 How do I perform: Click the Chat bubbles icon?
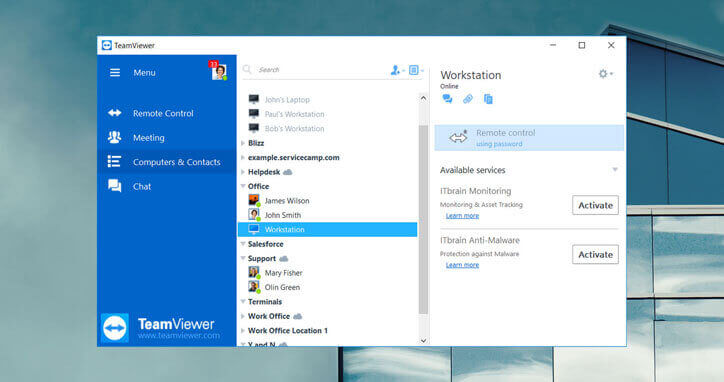pyautogui.click(x=115, y=186)
